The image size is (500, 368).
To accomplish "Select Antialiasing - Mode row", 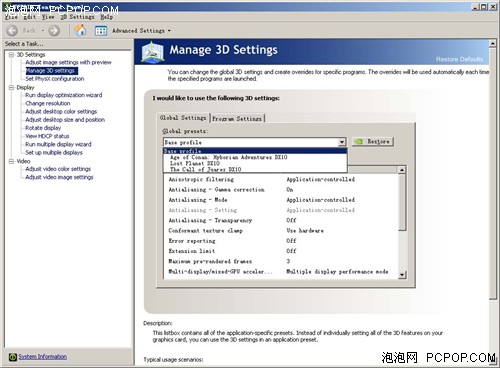I will [x=282, y=200].
